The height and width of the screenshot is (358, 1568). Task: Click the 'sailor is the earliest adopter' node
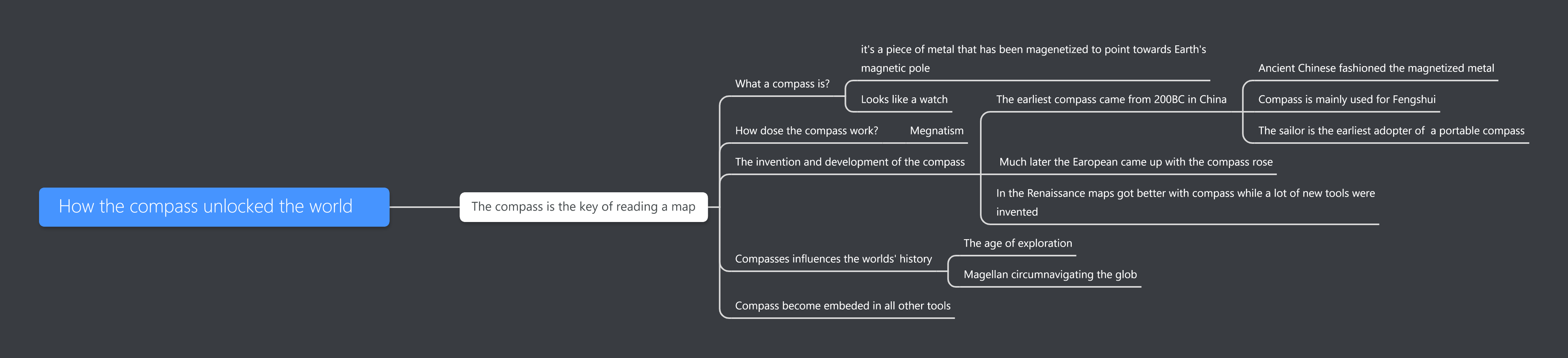point(1391,131)
